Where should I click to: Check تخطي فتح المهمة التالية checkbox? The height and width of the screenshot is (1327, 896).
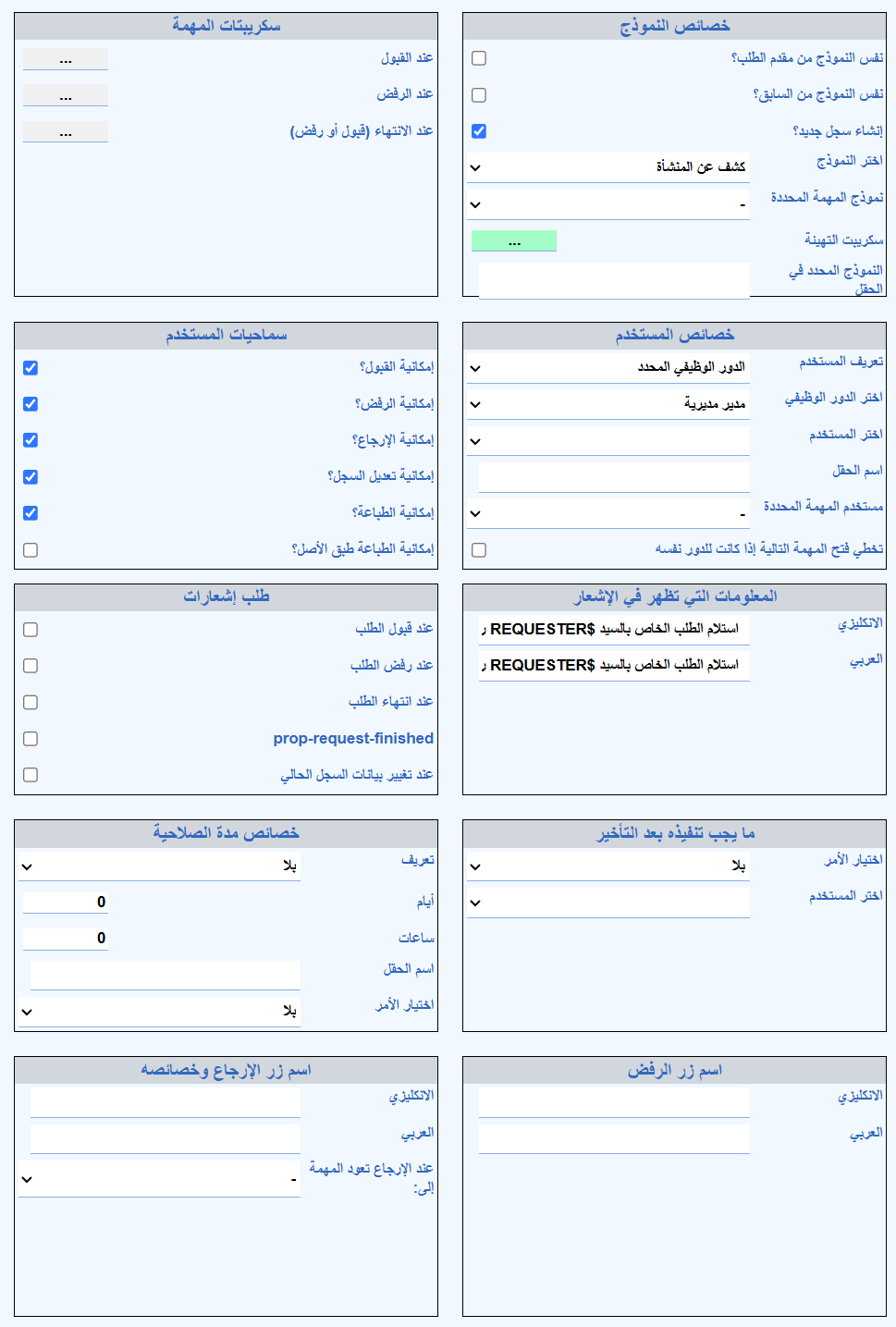tap(479, 550)
